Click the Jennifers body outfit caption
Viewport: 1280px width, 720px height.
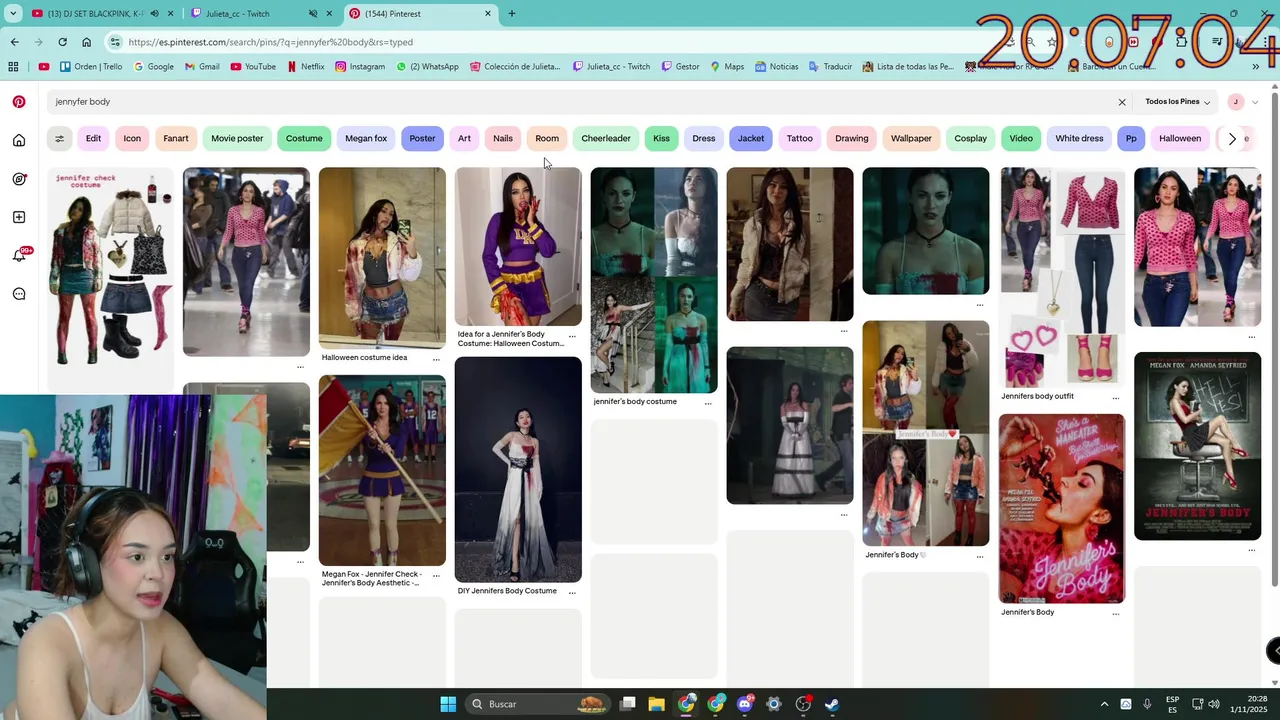(1037, 396)
